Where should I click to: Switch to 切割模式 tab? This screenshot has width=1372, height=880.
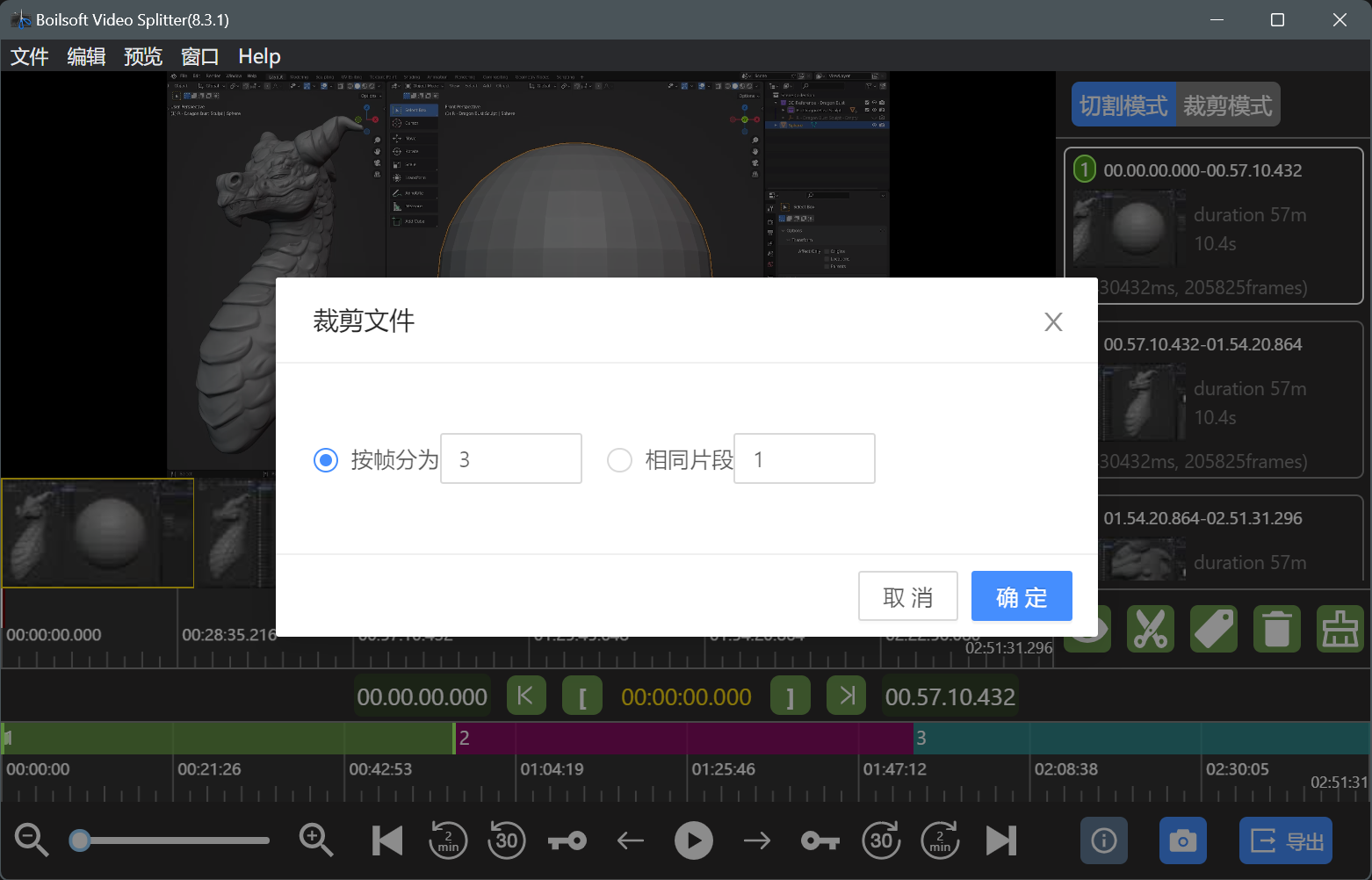pos(1123,105)
